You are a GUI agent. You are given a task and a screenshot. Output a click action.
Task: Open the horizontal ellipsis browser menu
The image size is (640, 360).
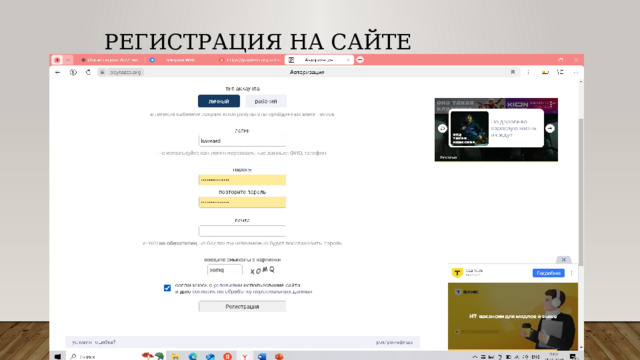coord(576,72)
